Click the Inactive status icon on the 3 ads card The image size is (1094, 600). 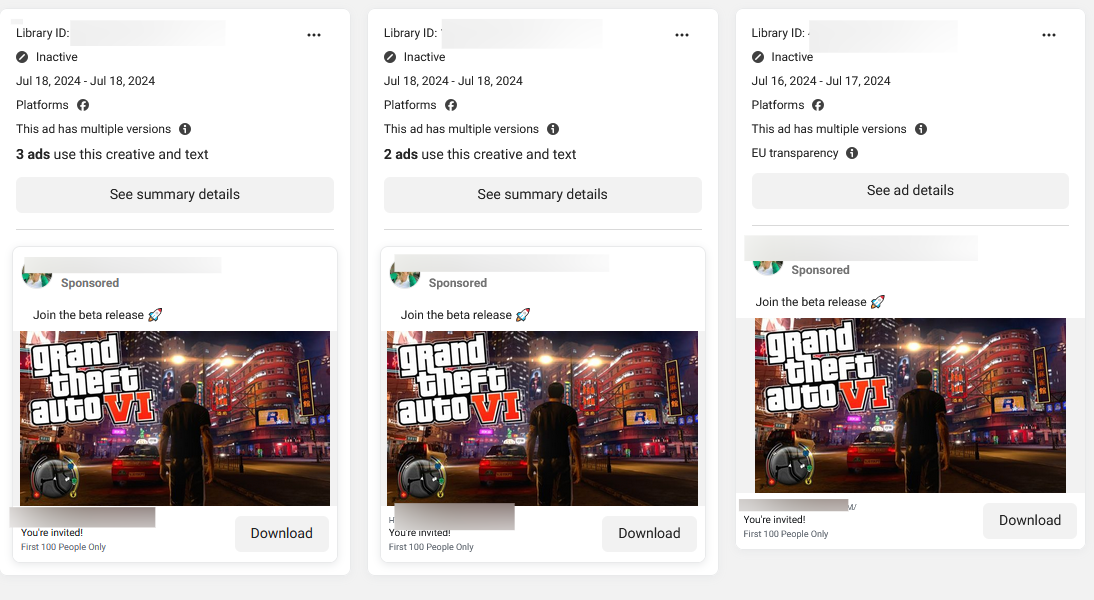tap(23, 57)
